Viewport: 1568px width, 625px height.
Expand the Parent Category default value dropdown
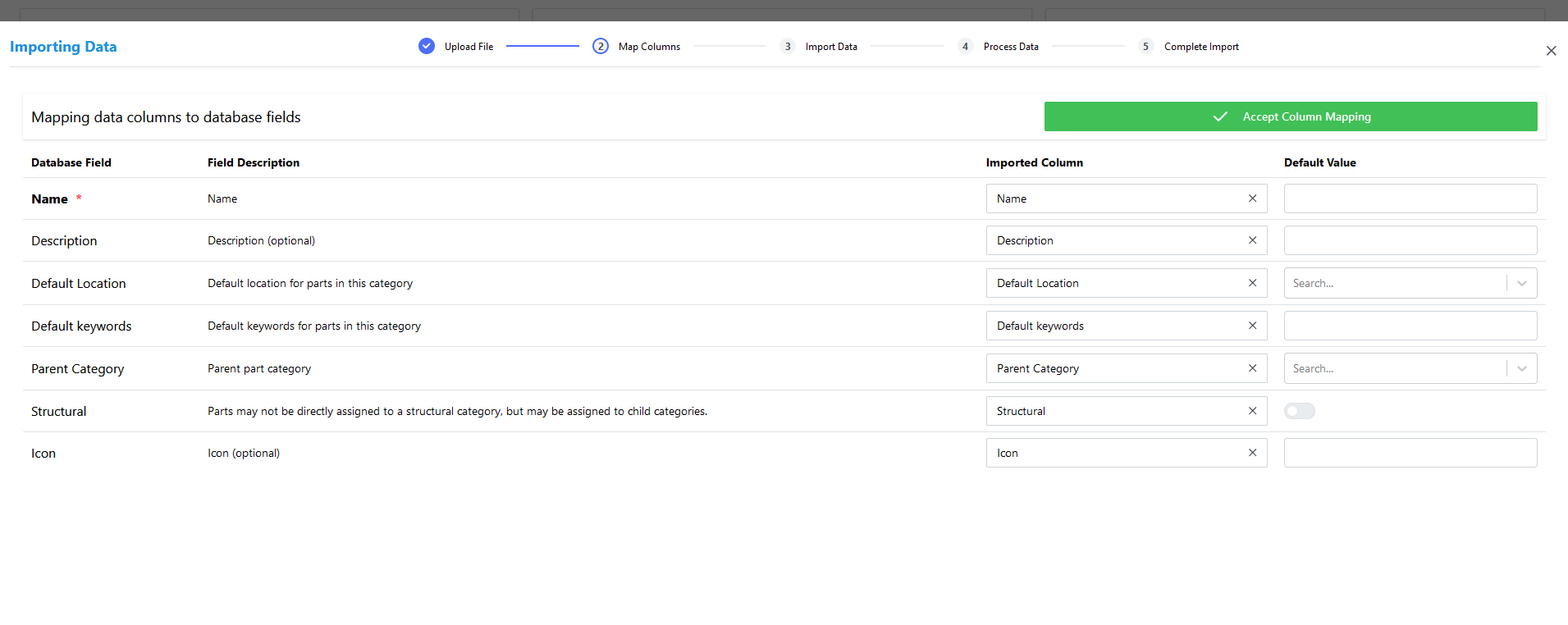click(1522, 368)
